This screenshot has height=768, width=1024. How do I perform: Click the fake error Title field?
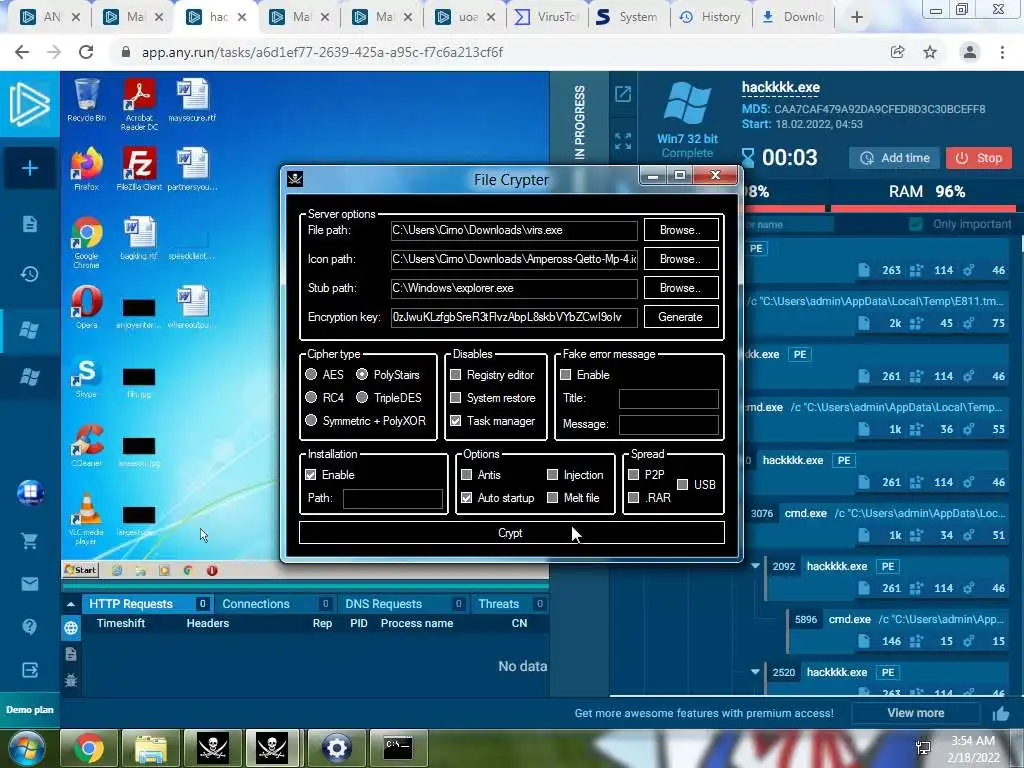click(669, 398)
